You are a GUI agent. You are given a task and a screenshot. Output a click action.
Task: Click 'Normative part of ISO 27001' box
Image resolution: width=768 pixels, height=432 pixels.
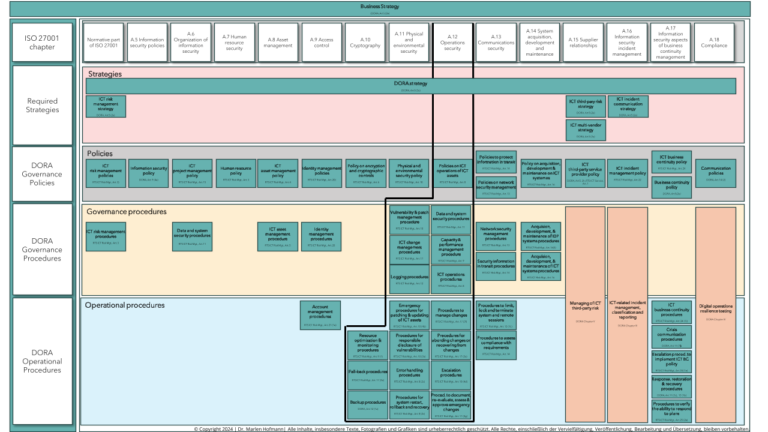click(x=103, y=42)
